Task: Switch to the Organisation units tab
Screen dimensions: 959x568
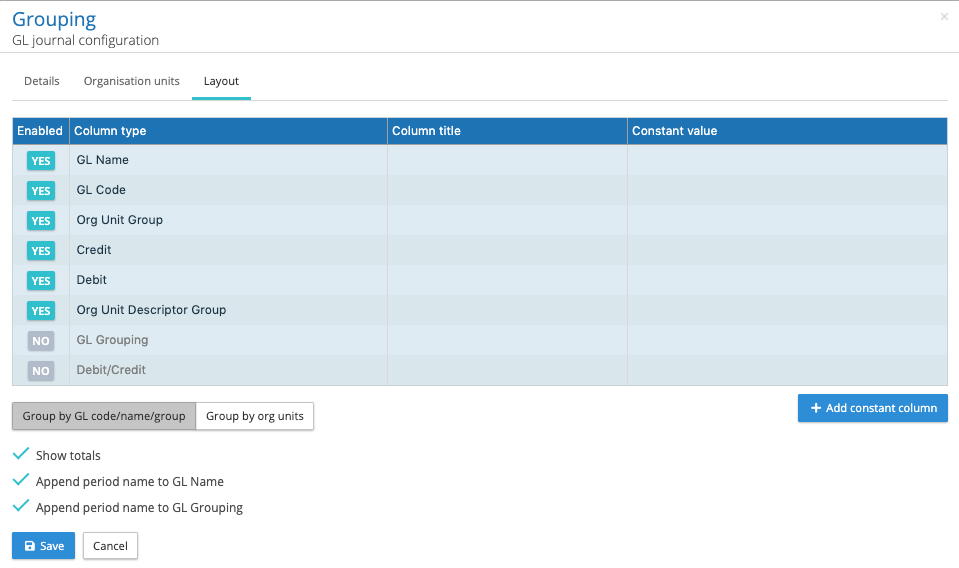Action: click(131, 81)
